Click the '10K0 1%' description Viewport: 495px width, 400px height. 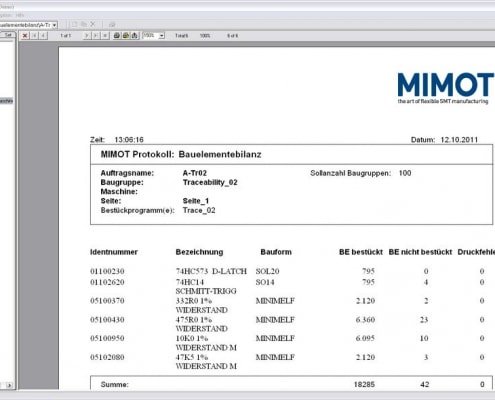coord(192,338)
